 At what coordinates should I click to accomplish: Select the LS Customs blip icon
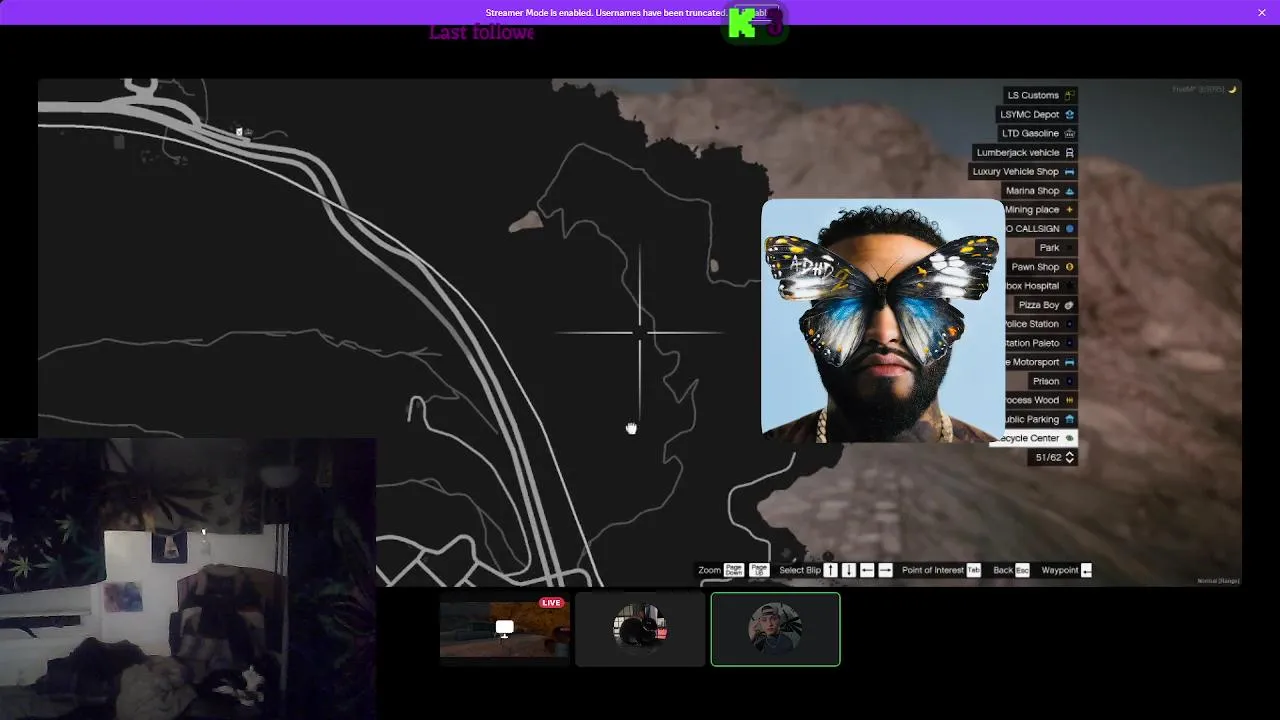1069,96
